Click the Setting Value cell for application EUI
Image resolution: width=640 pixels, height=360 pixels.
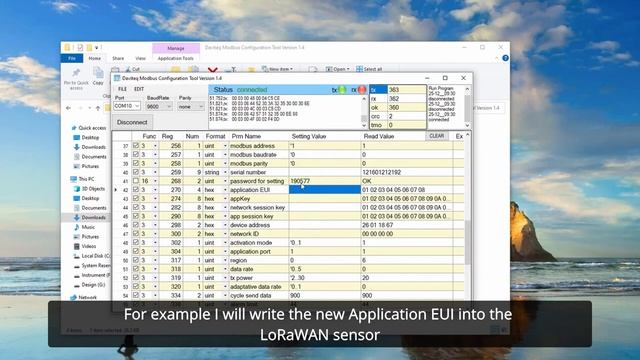(325, 189)
